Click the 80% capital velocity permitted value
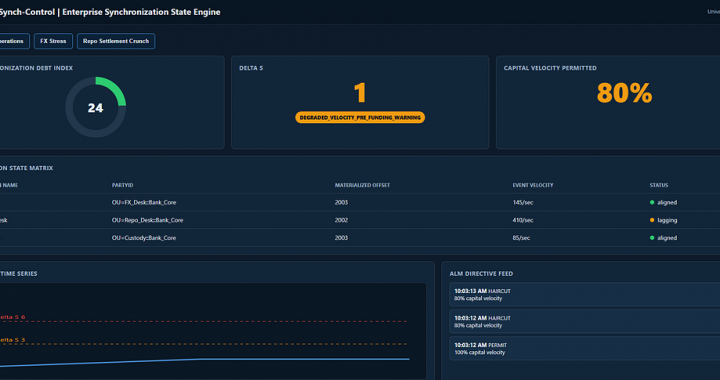The width and height of the screenshot is (720, 380). 624,93
